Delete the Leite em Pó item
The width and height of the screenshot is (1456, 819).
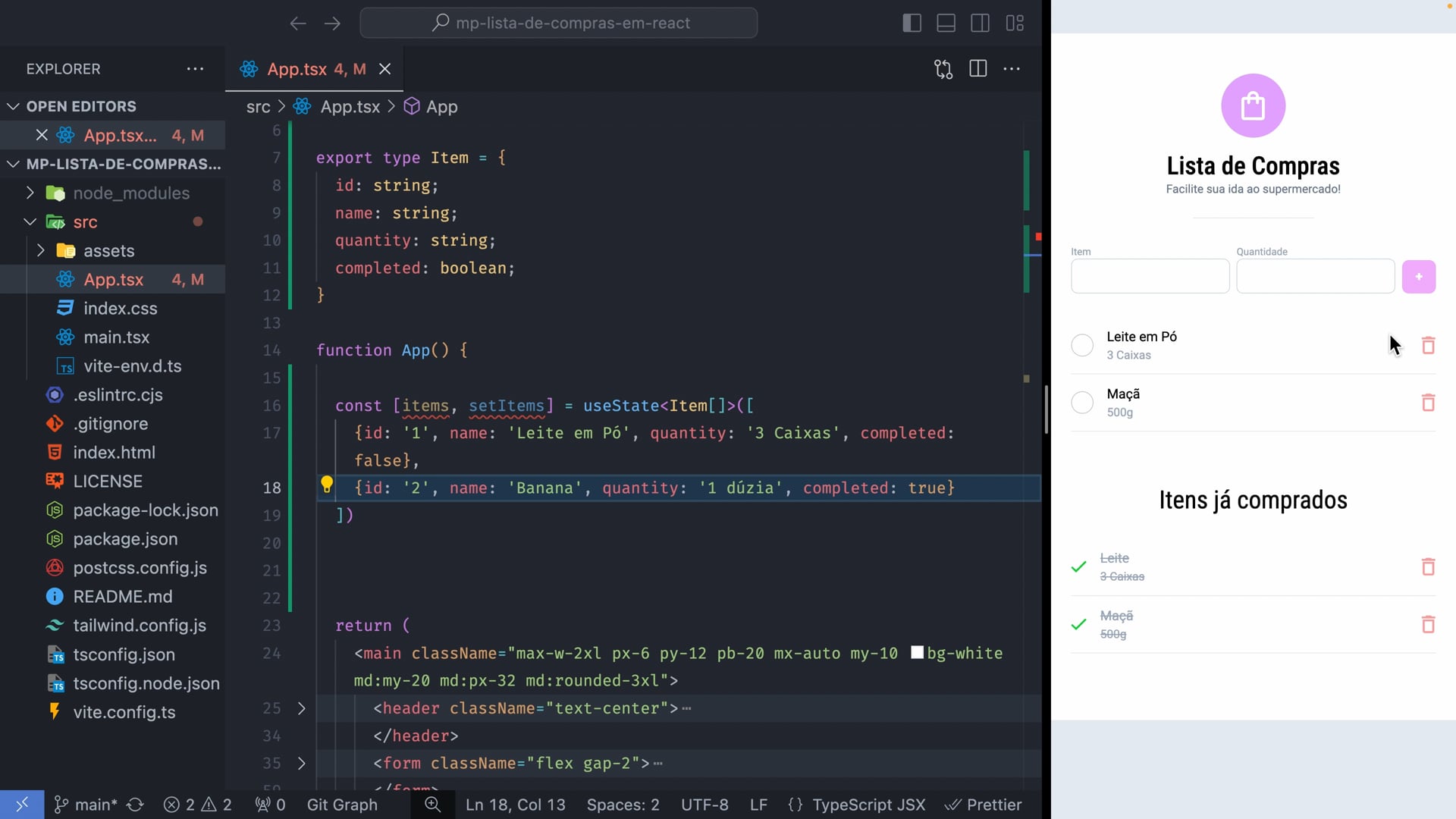click(x=1428, y=345)
